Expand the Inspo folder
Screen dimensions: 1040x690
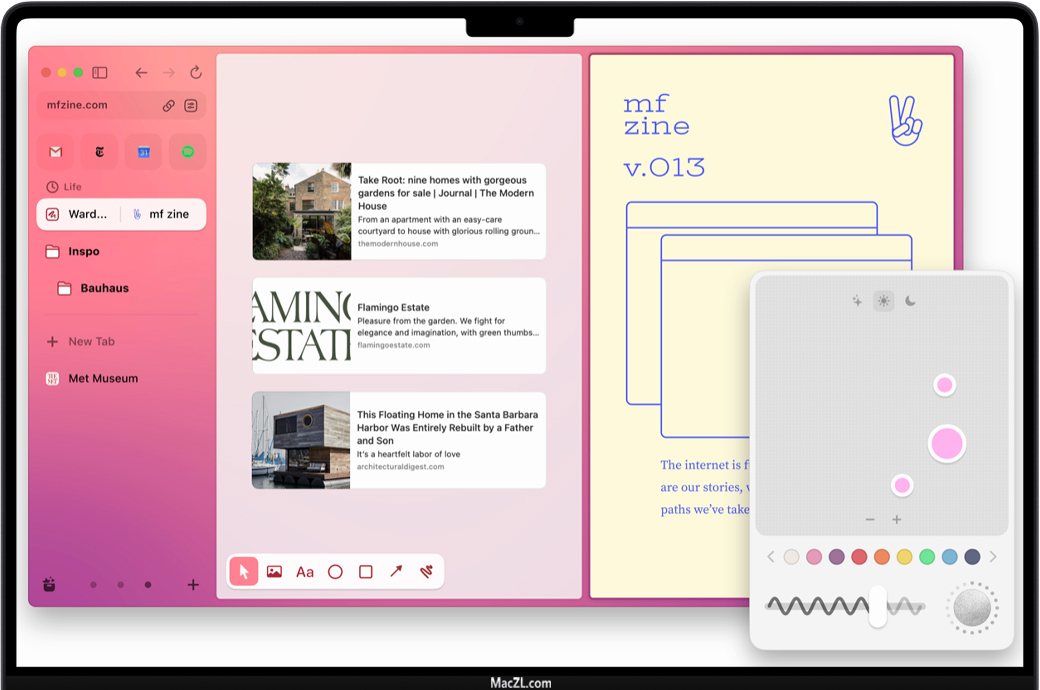point(84,252)
